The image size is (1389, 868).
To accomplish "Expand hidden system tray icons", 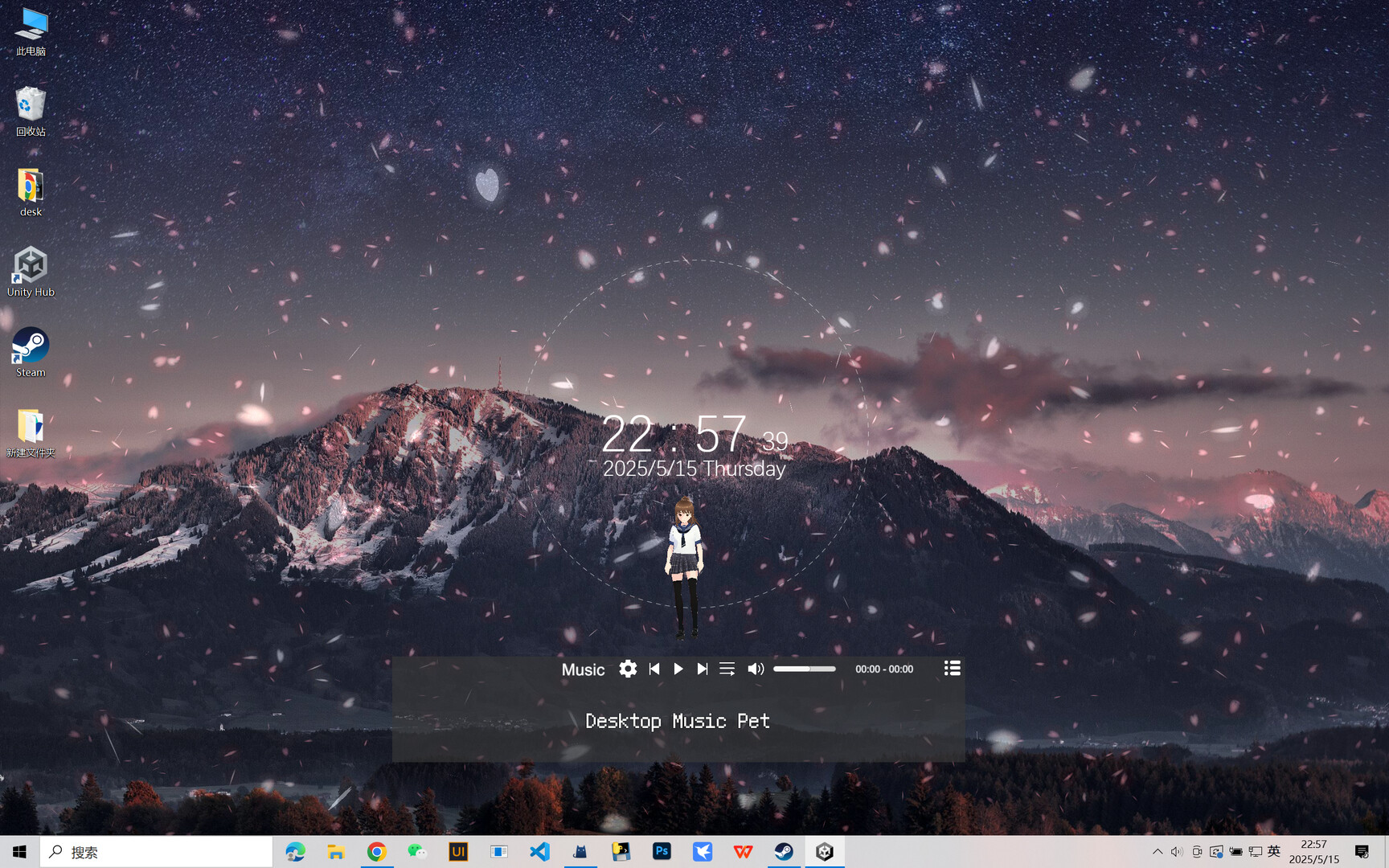I will tap(1157, 851).
